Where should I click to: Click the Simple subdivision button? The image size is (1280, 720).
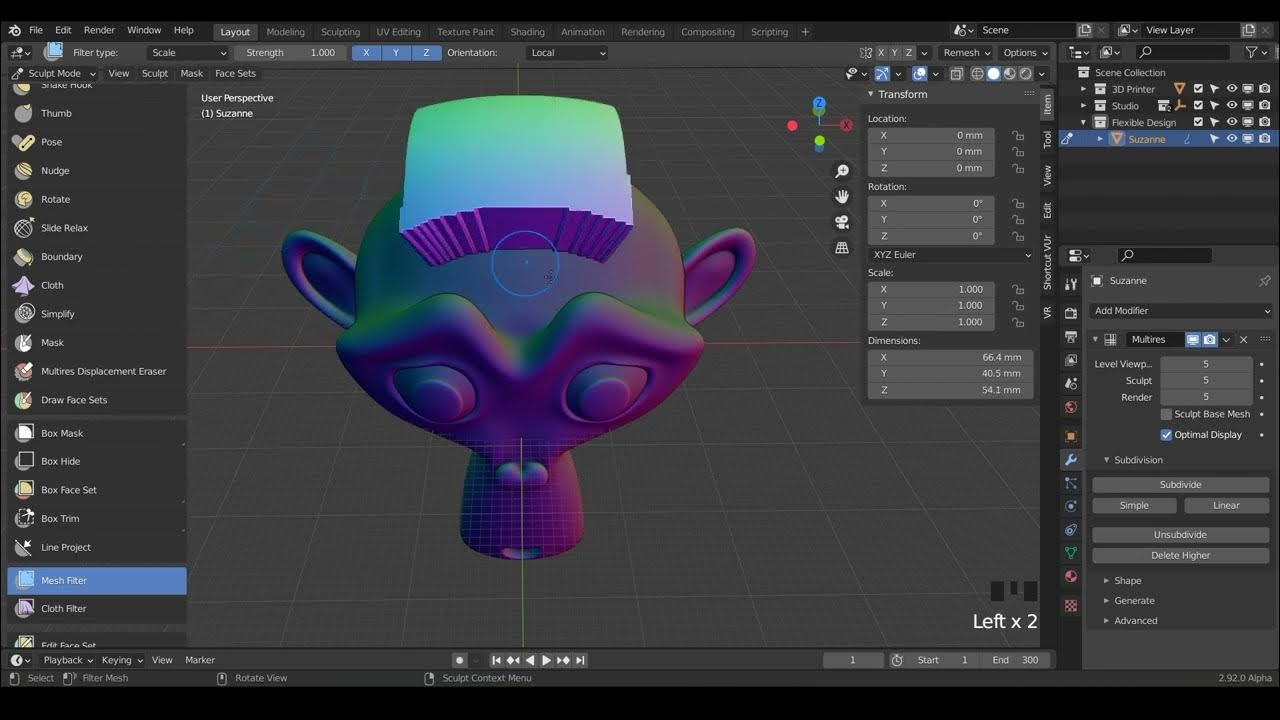1134,505
